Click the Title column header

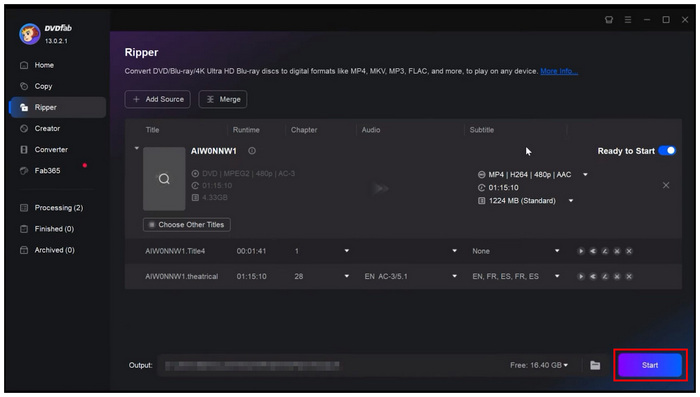coord(152,130)
